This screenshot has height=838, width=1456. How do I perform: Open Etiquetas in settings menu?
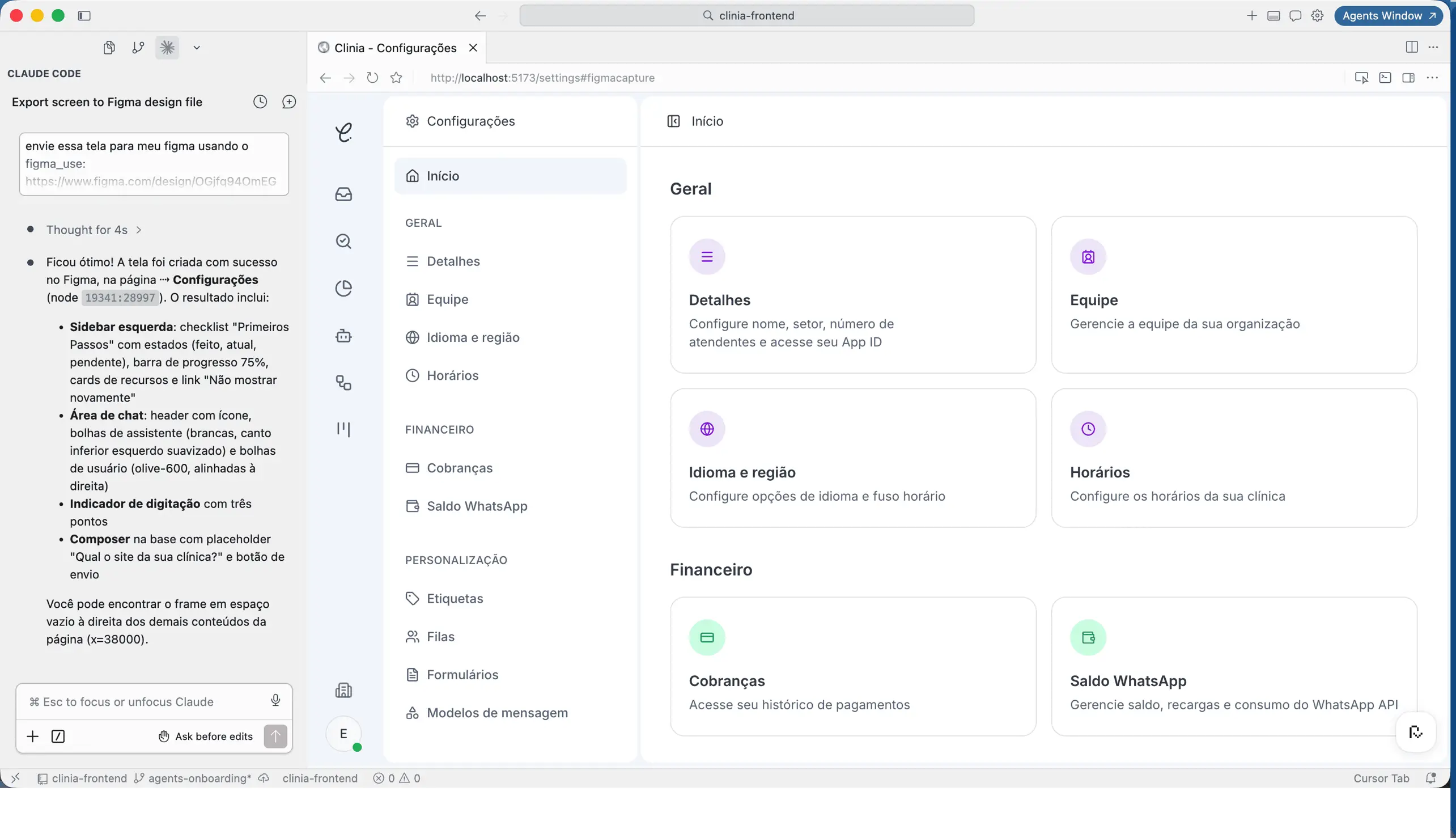(x=510, y=599)
